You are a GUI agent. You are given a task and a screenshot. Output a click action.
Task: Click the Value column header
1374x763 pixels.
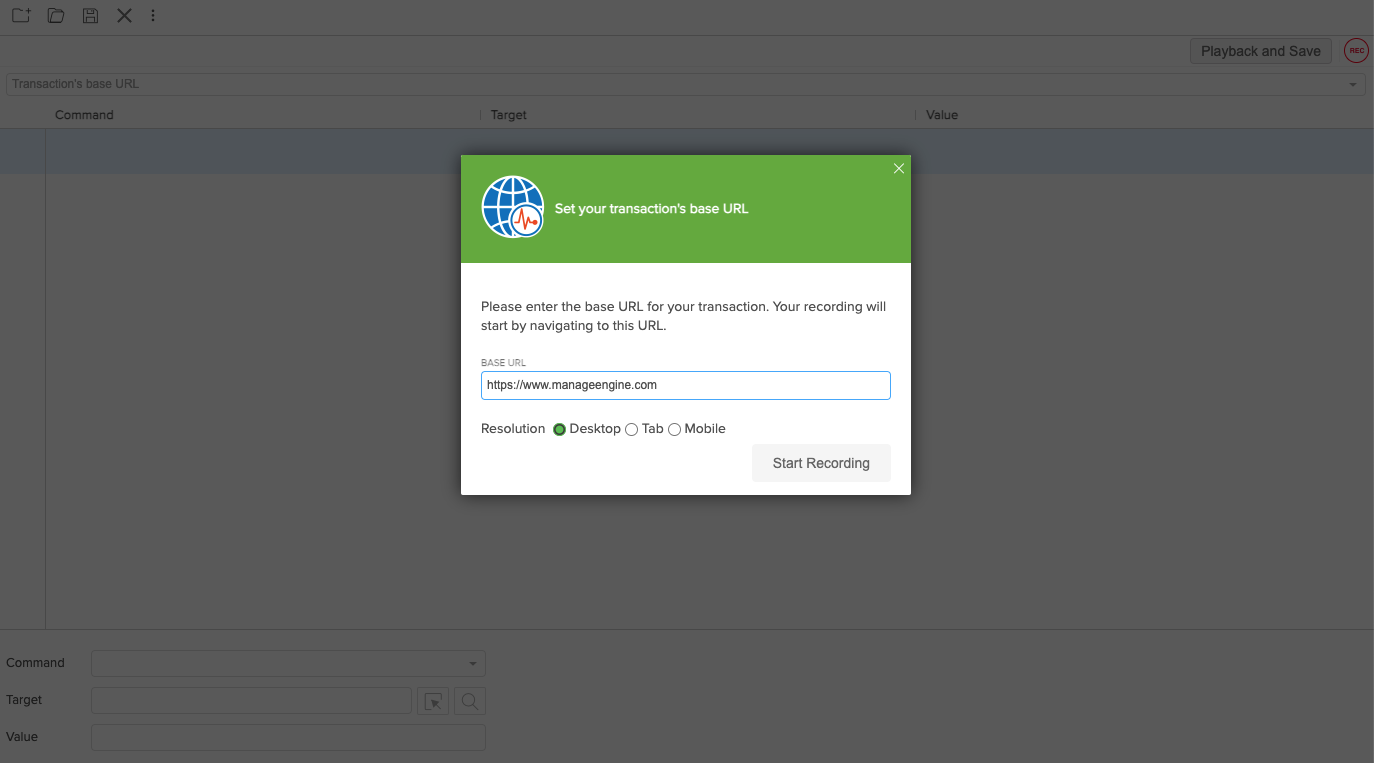[x=942, y=115]
